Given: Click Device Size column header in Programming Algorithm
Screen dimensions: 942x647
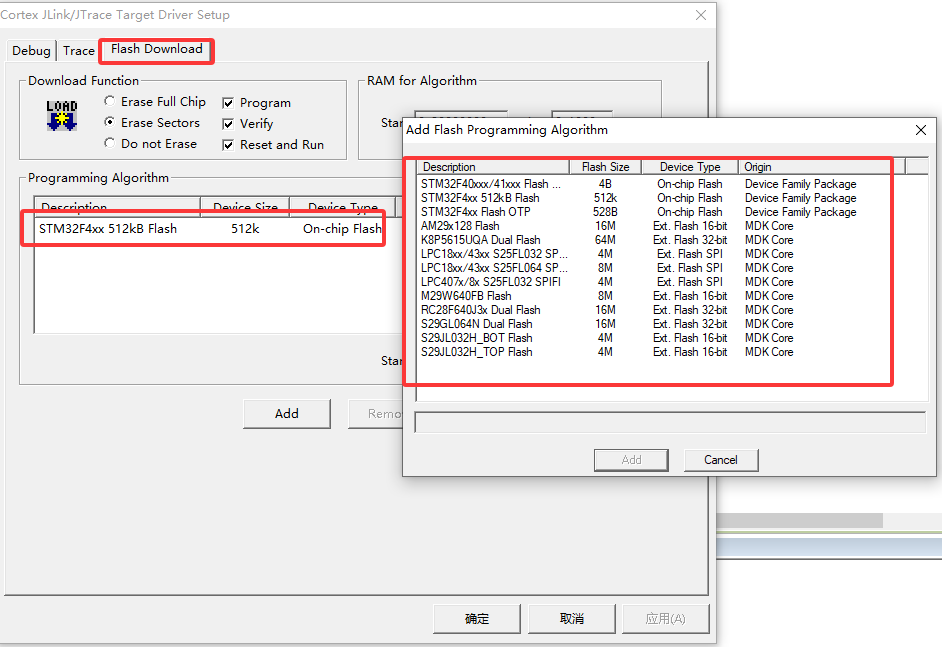Looking at the screenshot, I should [x=245, y=207].
